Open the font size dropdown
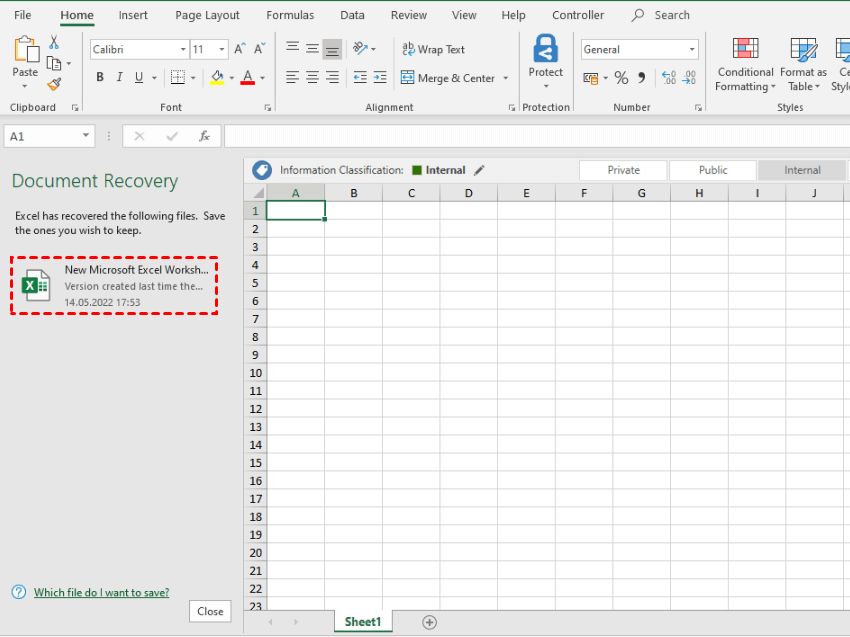The image size is (850, 637). coord(222,49)
